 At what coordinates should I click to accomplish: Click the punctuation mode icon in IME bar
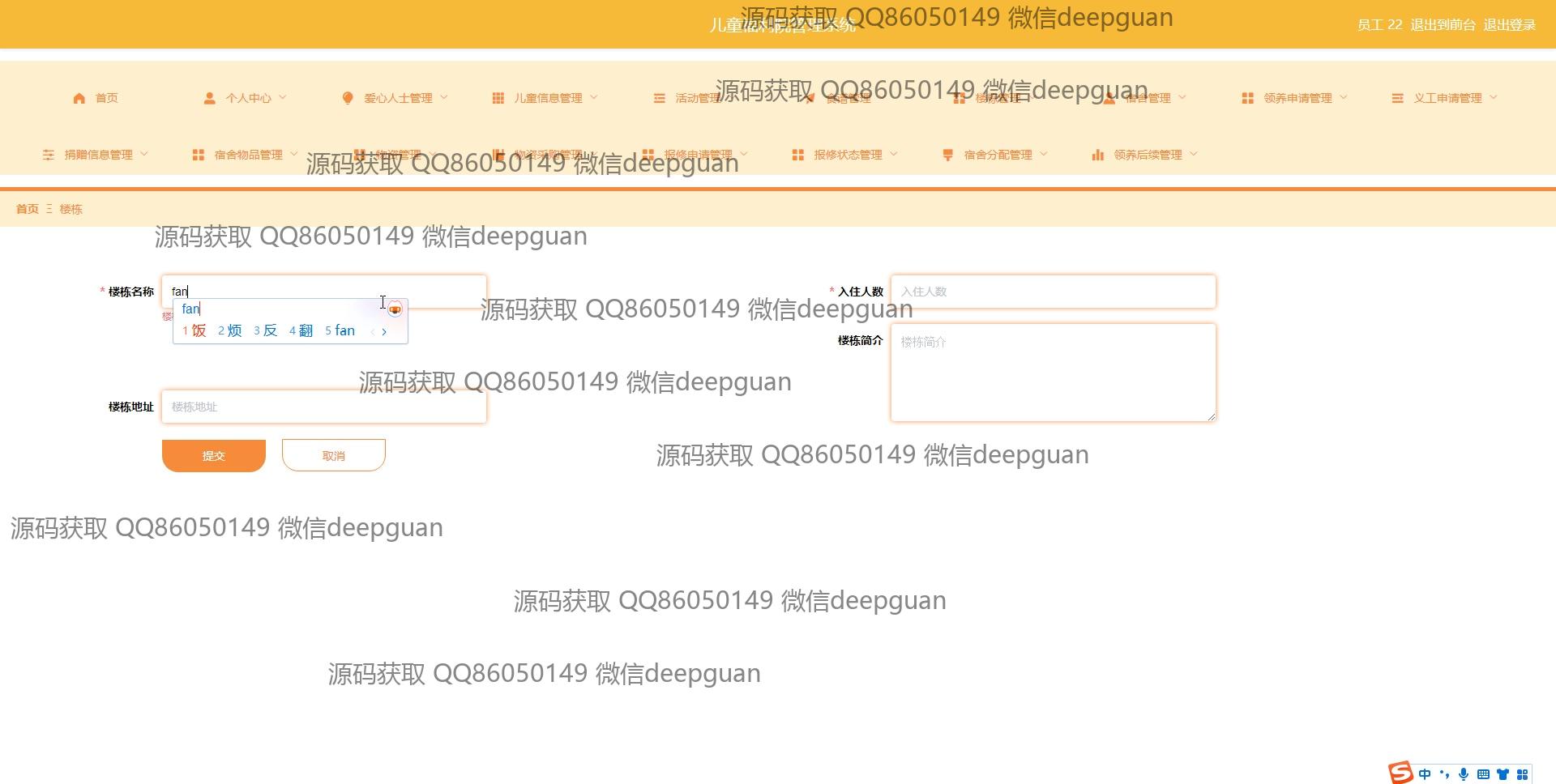(x=1444, y=774)
